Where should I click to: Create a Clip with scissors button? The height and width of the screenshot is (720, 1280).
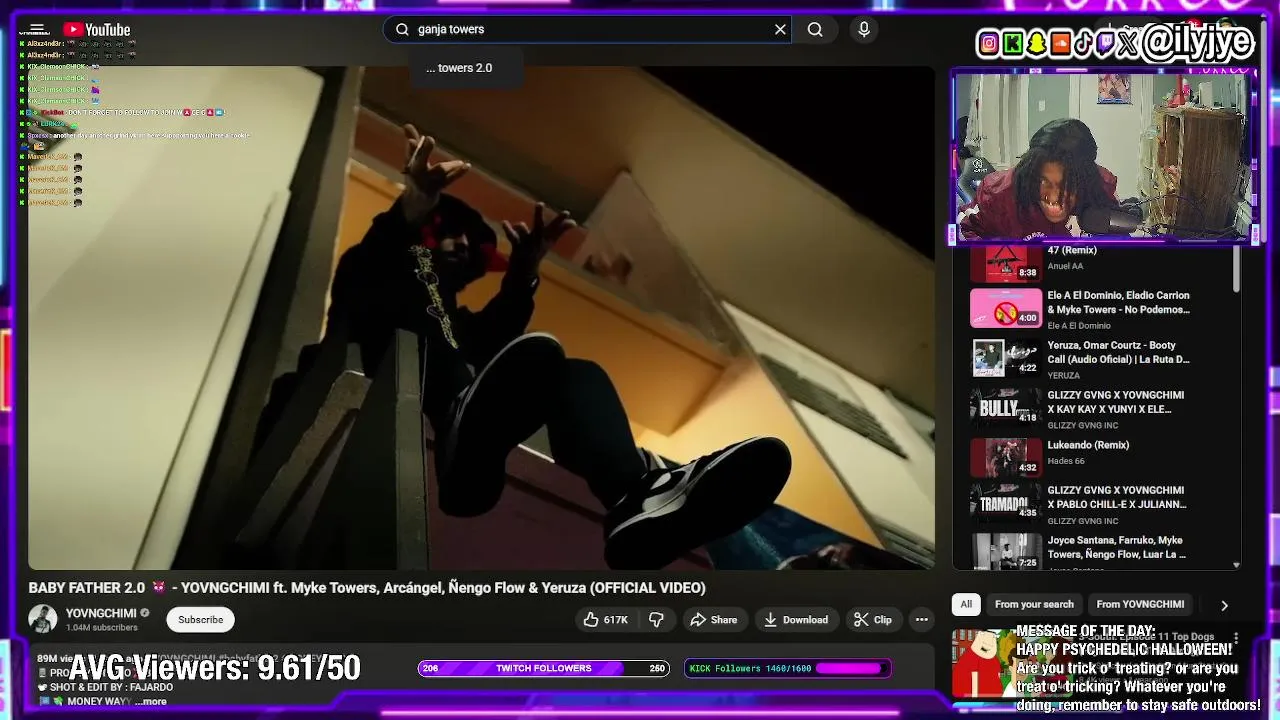[x=873, y=620]
